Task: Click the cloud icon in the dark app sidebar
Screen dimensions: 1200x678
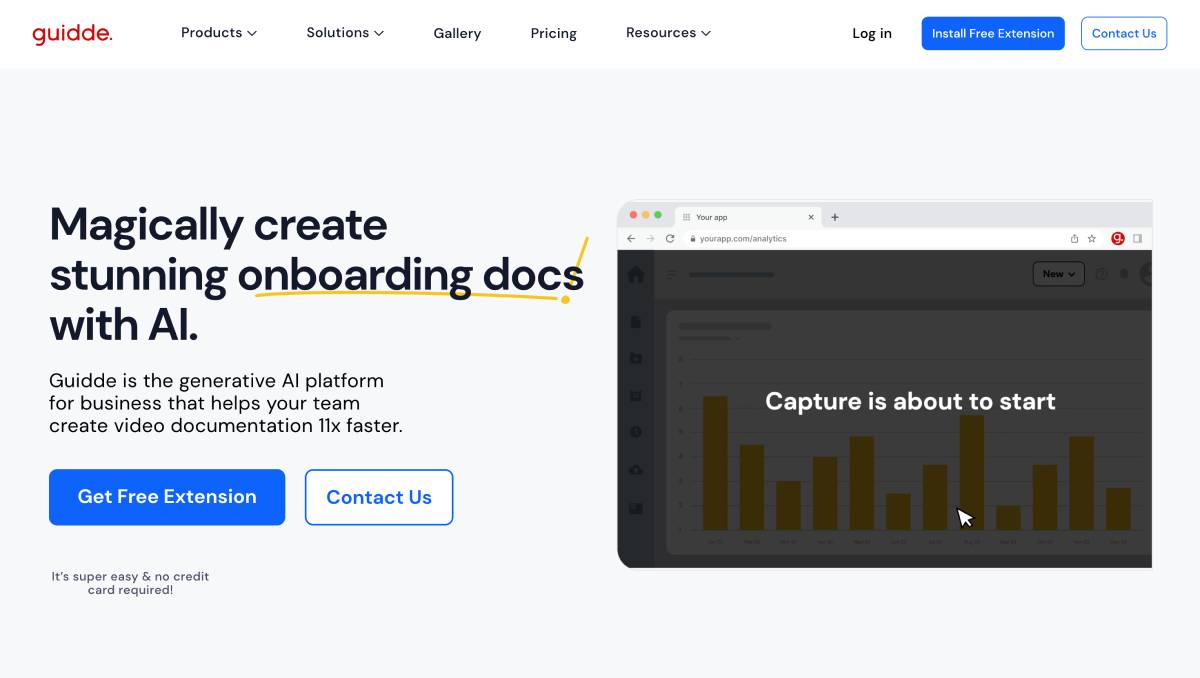Action: point(635,468)
